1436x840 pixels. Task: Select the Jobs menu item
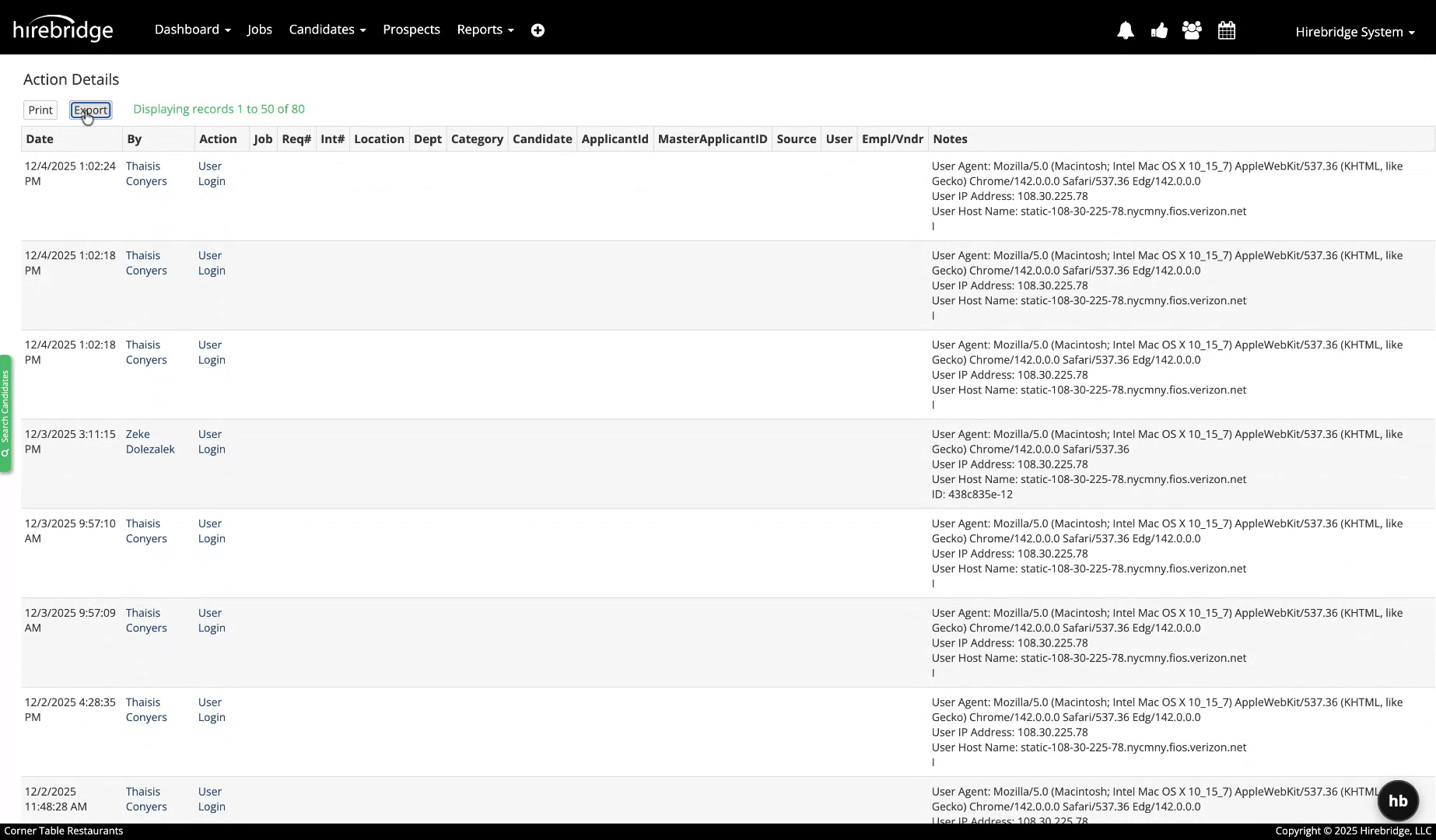259,29
